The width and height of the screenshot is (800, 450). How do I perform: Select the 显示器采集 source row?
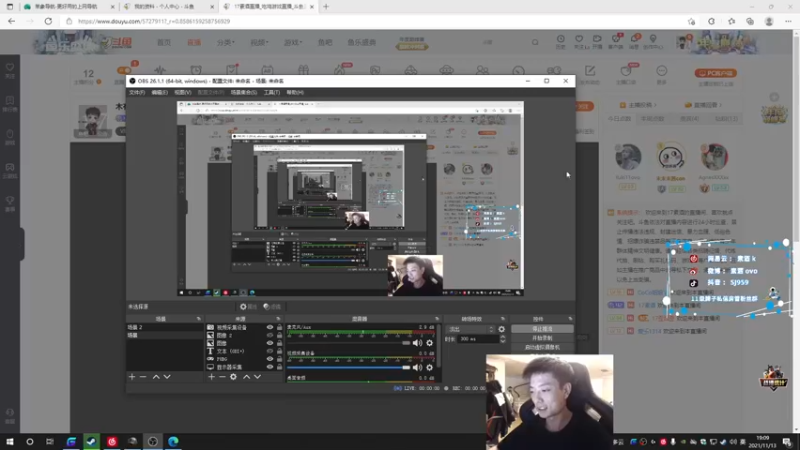244,367
